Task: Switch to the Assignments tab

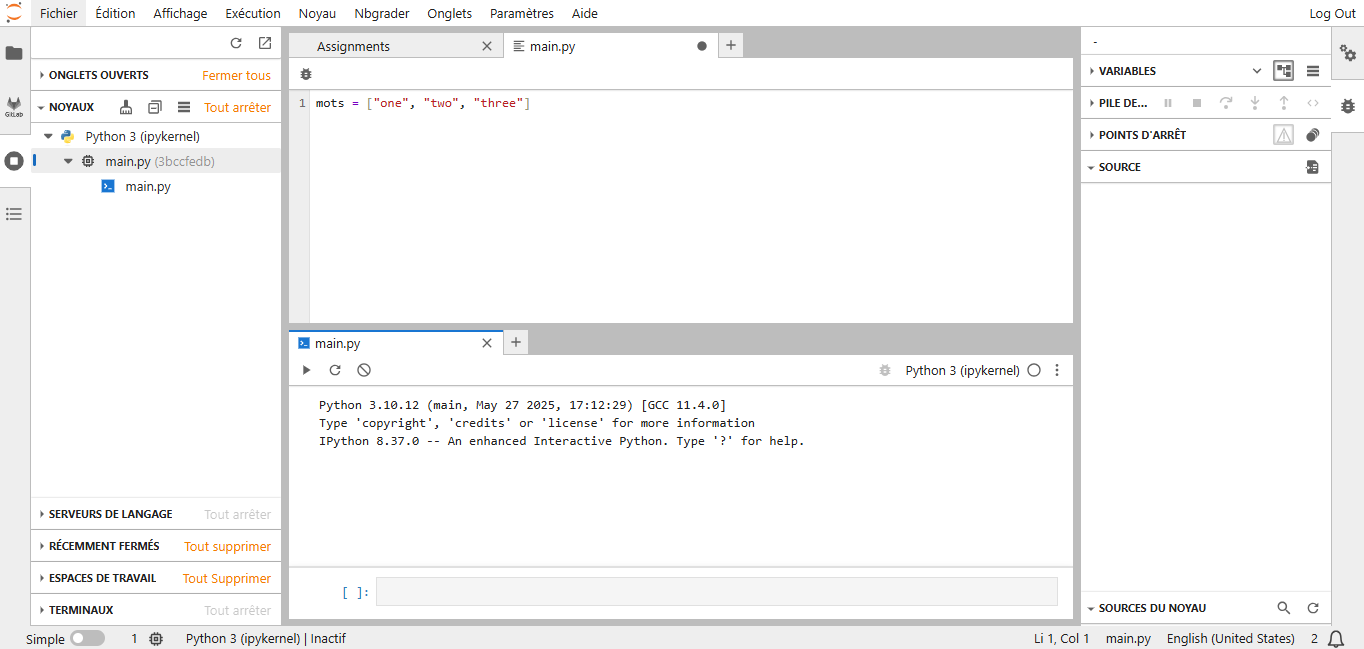Action: pos(353,46)
